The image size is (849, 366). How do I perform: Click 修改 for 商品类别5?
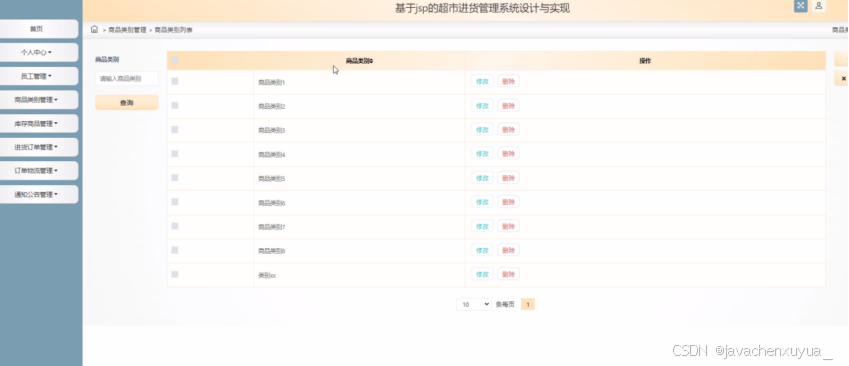(482, 178)
